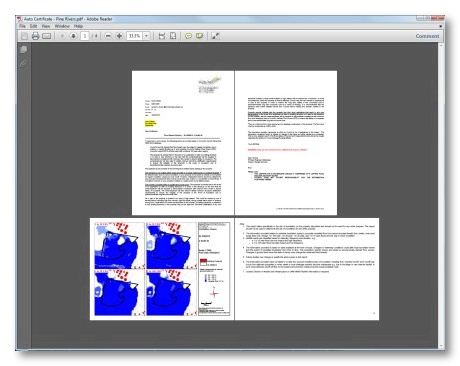Zoom in with the plus button
The width and height of the screenshot is (460, 366).
119,36
